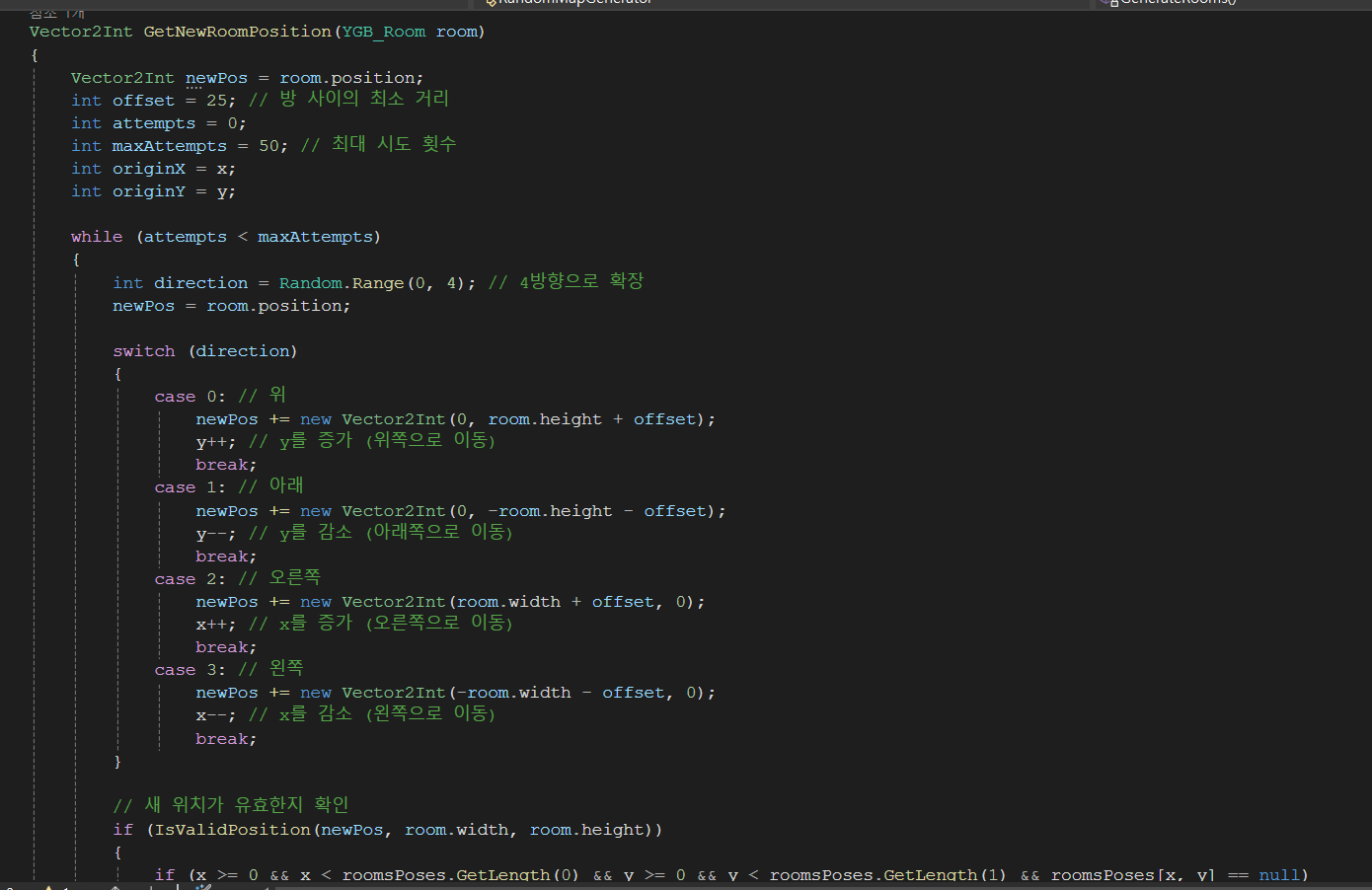Click the GetNewRoomPosition method name
1372x890 pixels.
pos(237,32)
